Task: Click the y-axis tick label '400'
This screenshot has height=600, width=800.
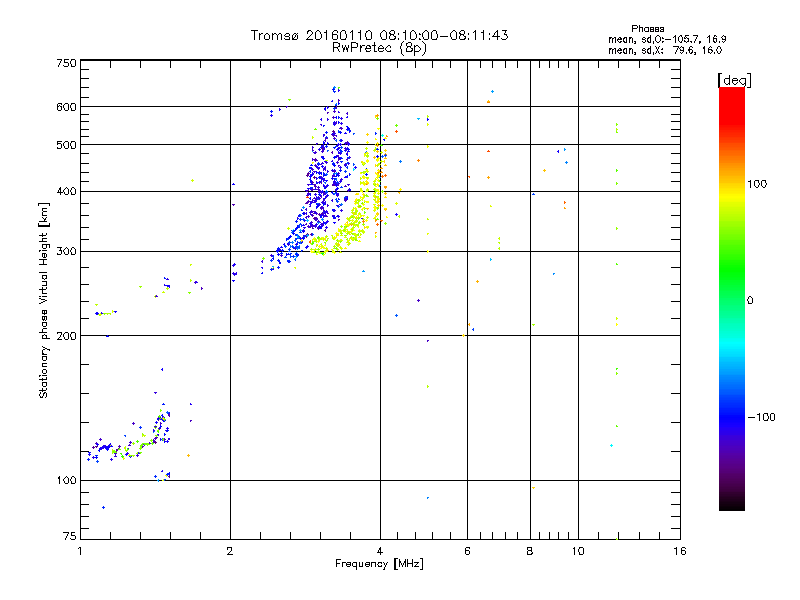Action: coord(66,192)
